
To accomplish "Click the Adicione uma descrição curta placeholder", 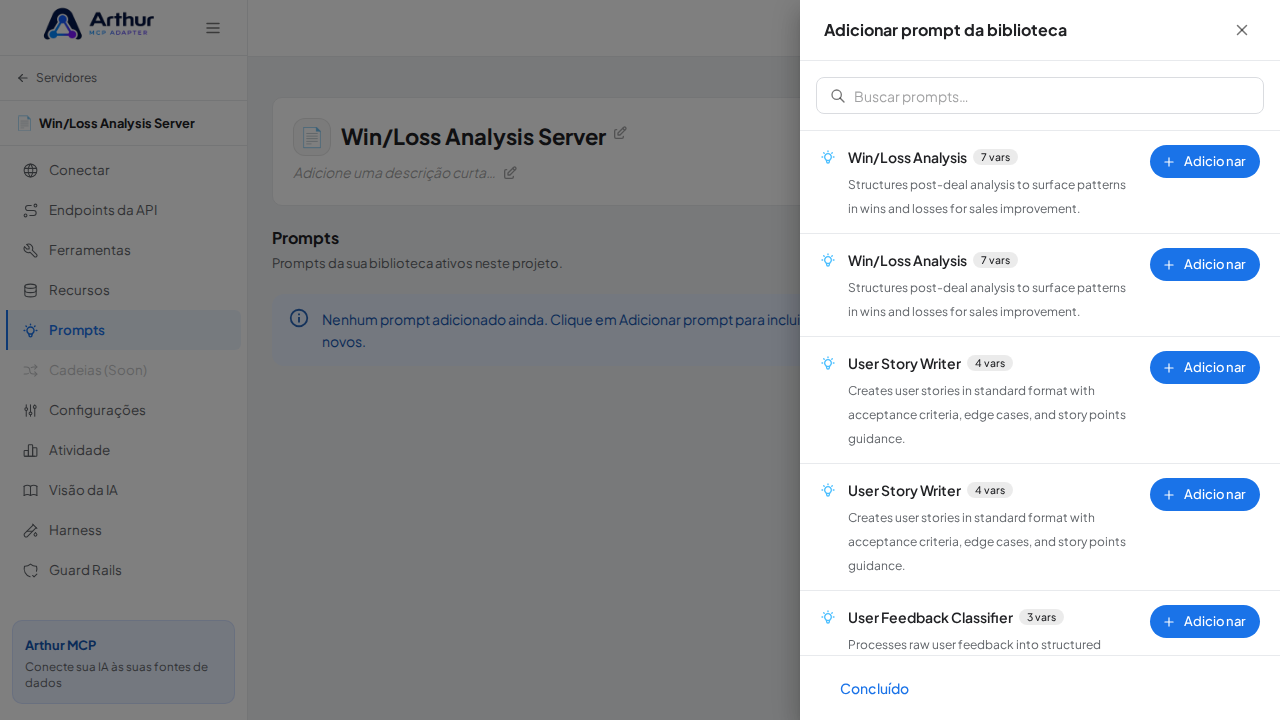I will coord(395,172).
